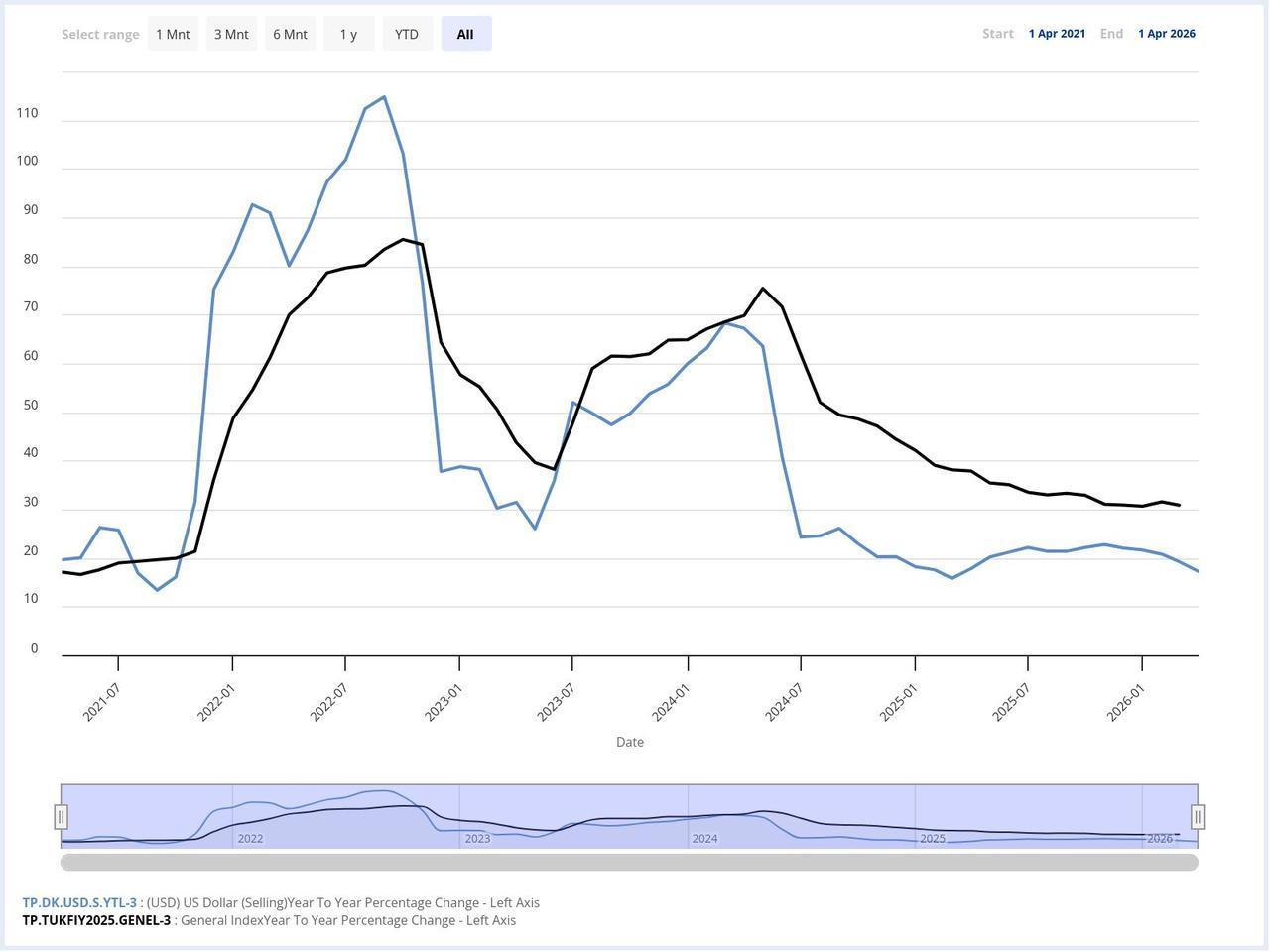Click the left range slider grip icon
The width and height of the screenshot is (1270, 952).
coord(62,816)
